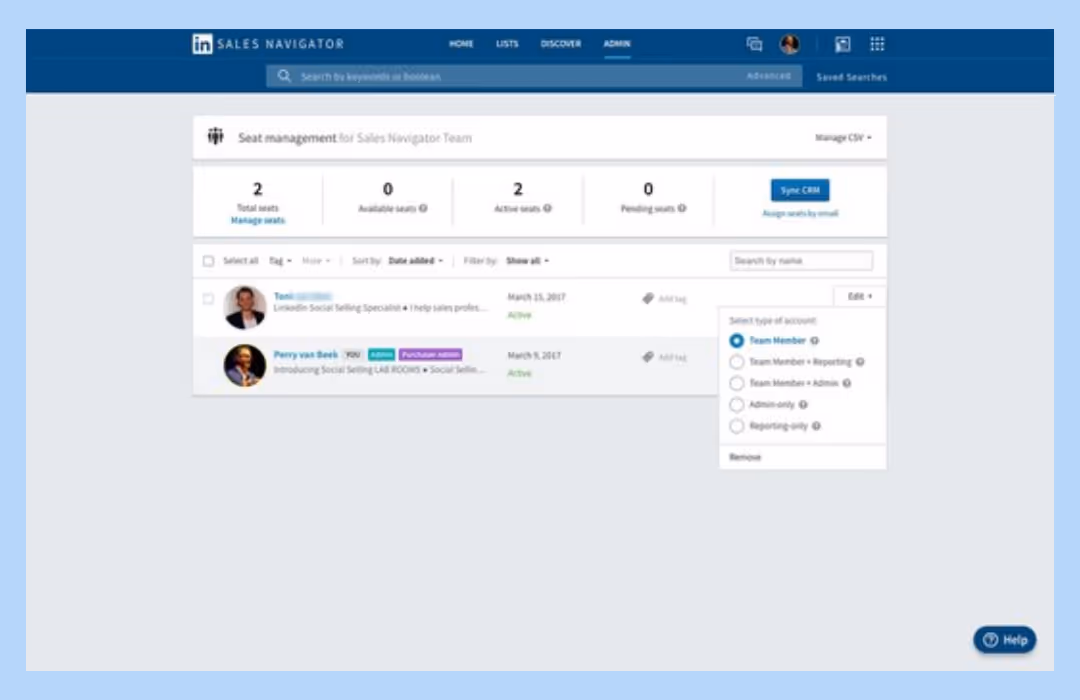Click the info icon next to Admin-only
This screenshot has height=700, width=1080.
click(803, 404)
